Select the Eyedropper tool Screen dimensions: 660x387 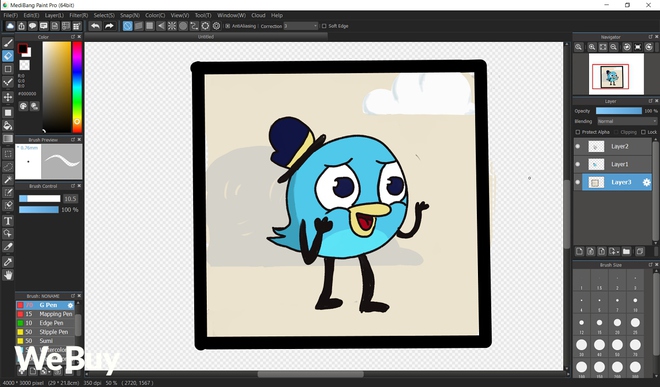[8, 262]
